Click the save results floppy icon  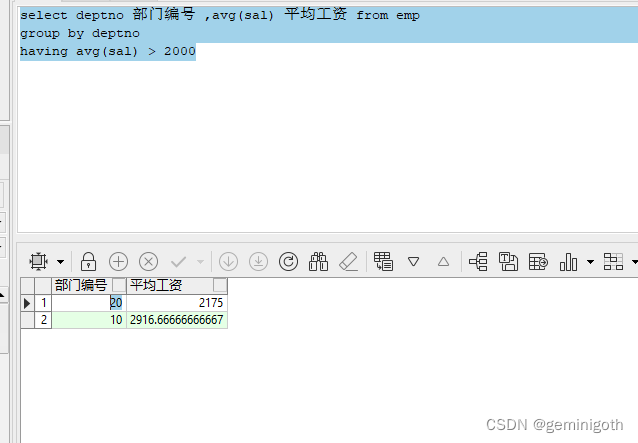coord(508,261)
